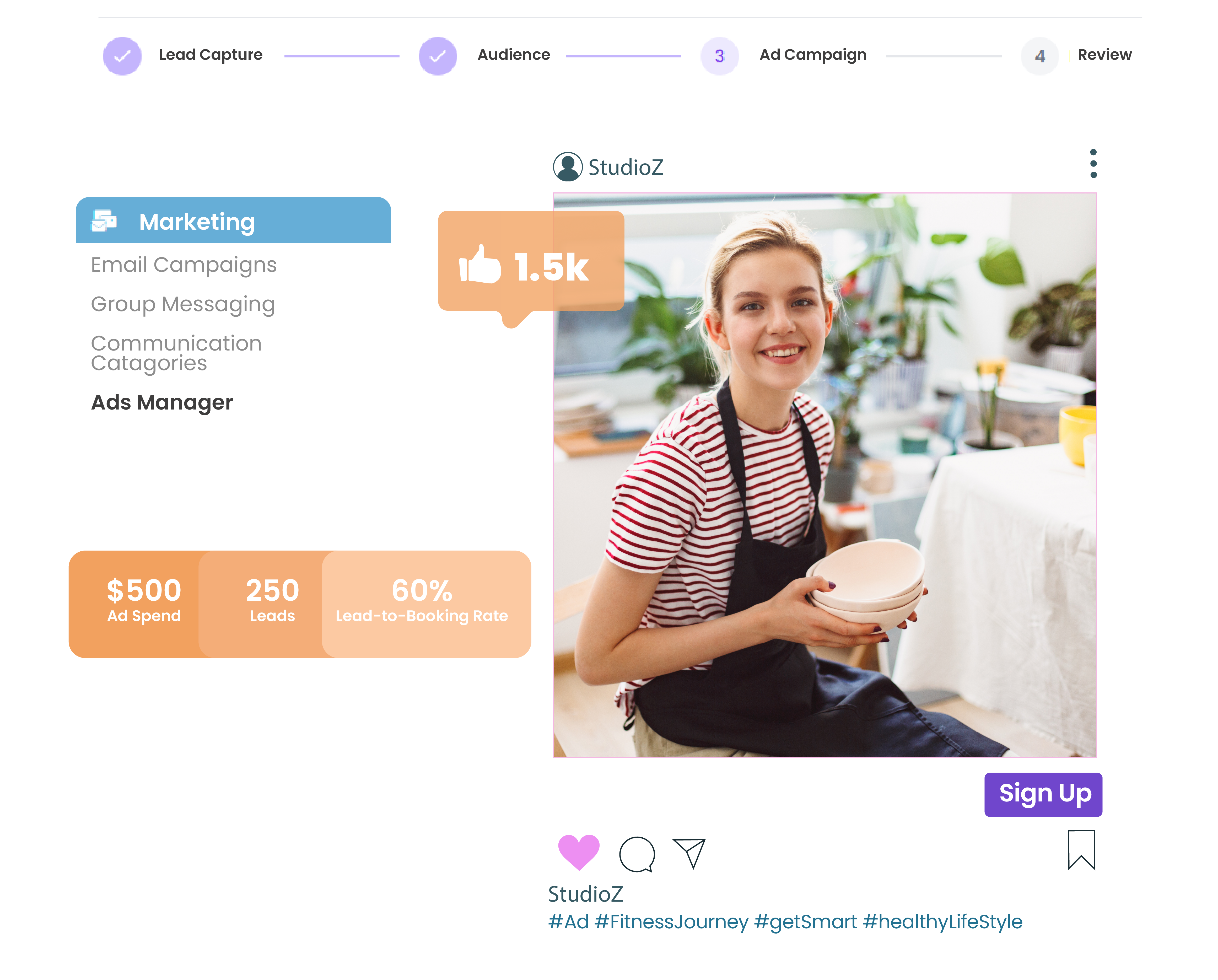Image resolution: width=1218 pixels, height=980 pixels.
Task: Select completed Audience step checkmark
Action: 437,56
